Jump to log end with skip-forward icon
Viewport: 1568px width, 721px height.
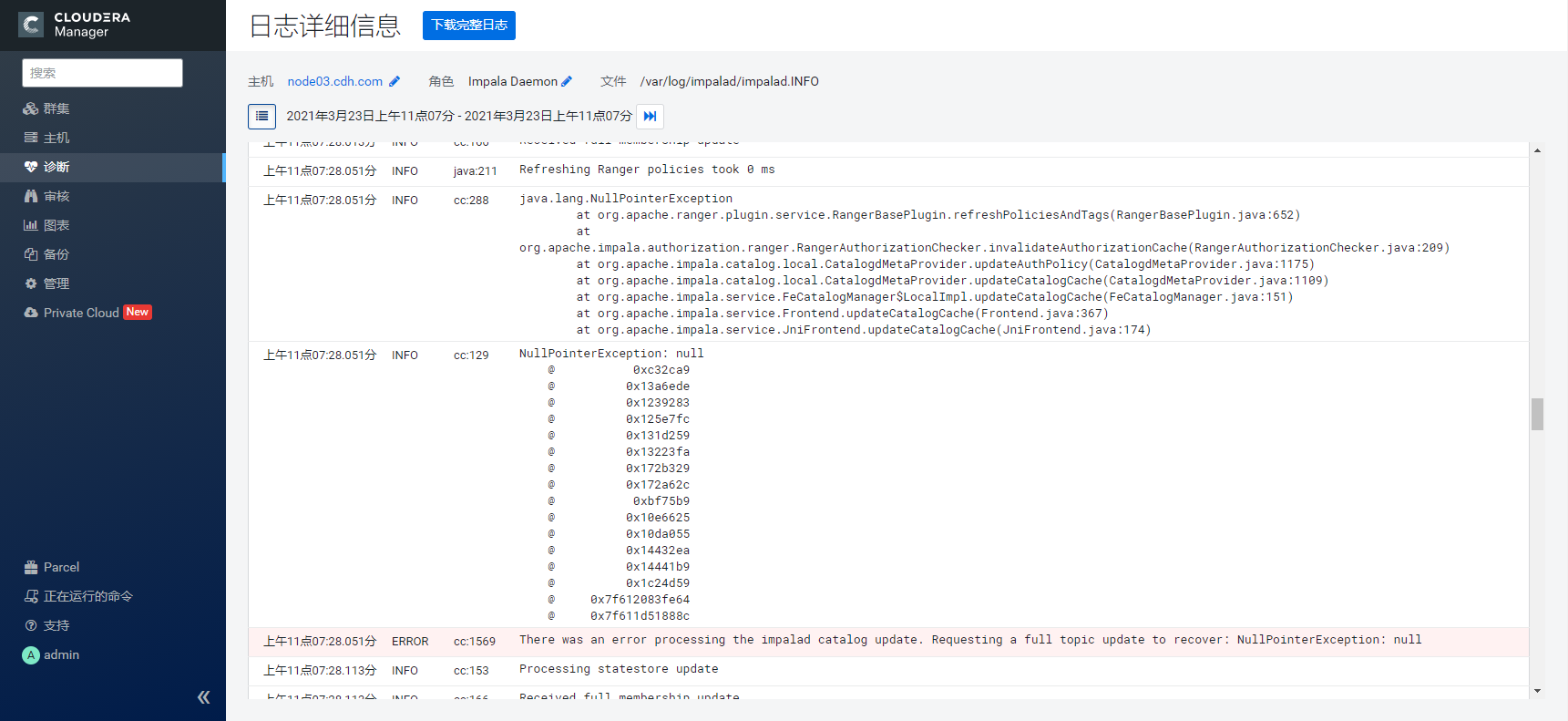pos(650,116)
